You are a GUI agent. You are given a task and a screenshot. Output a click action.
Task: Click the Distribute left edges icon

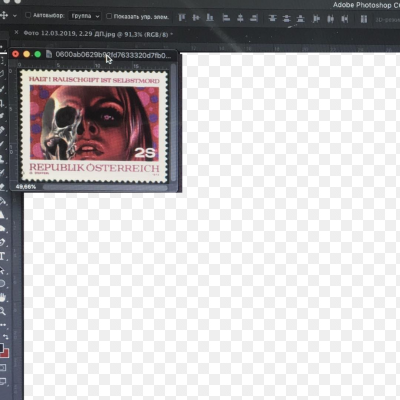pos(316,19)
